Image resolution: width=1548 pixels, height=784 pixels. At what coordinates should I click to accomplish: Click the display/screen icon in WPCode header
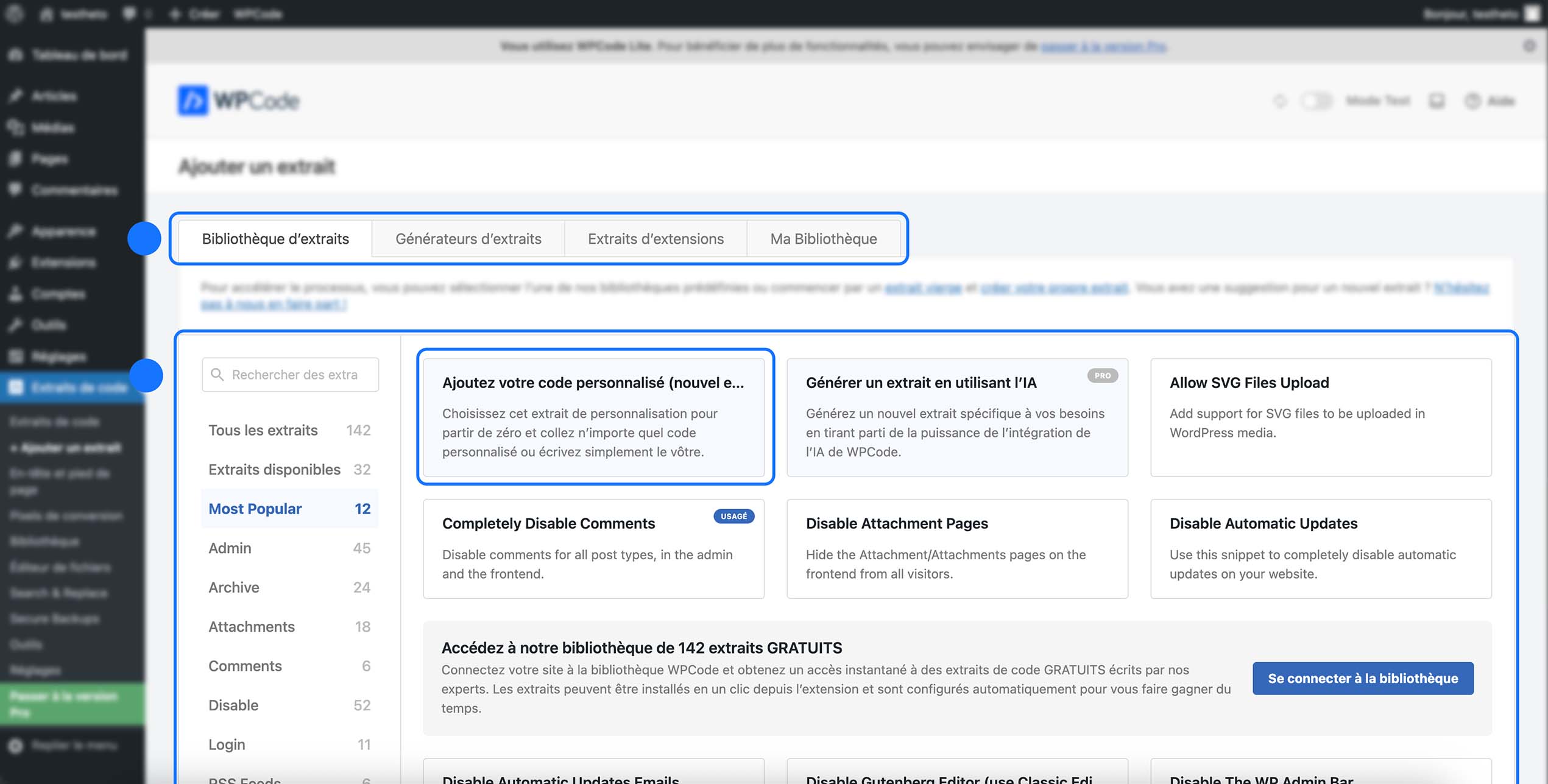click(1437, 101)
